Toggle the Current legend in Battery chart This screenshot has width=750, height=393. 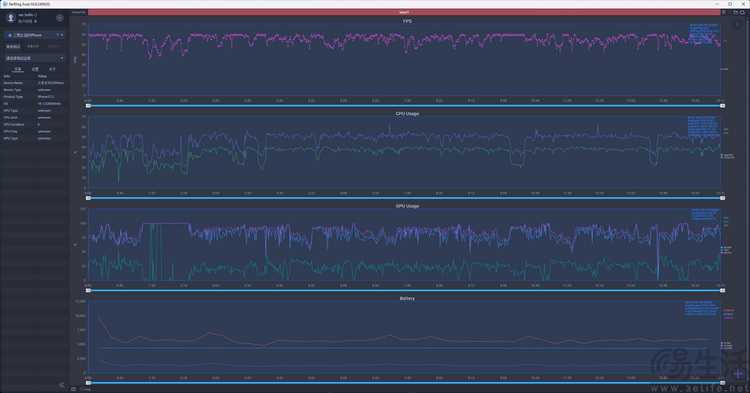[x=727, y=348]
